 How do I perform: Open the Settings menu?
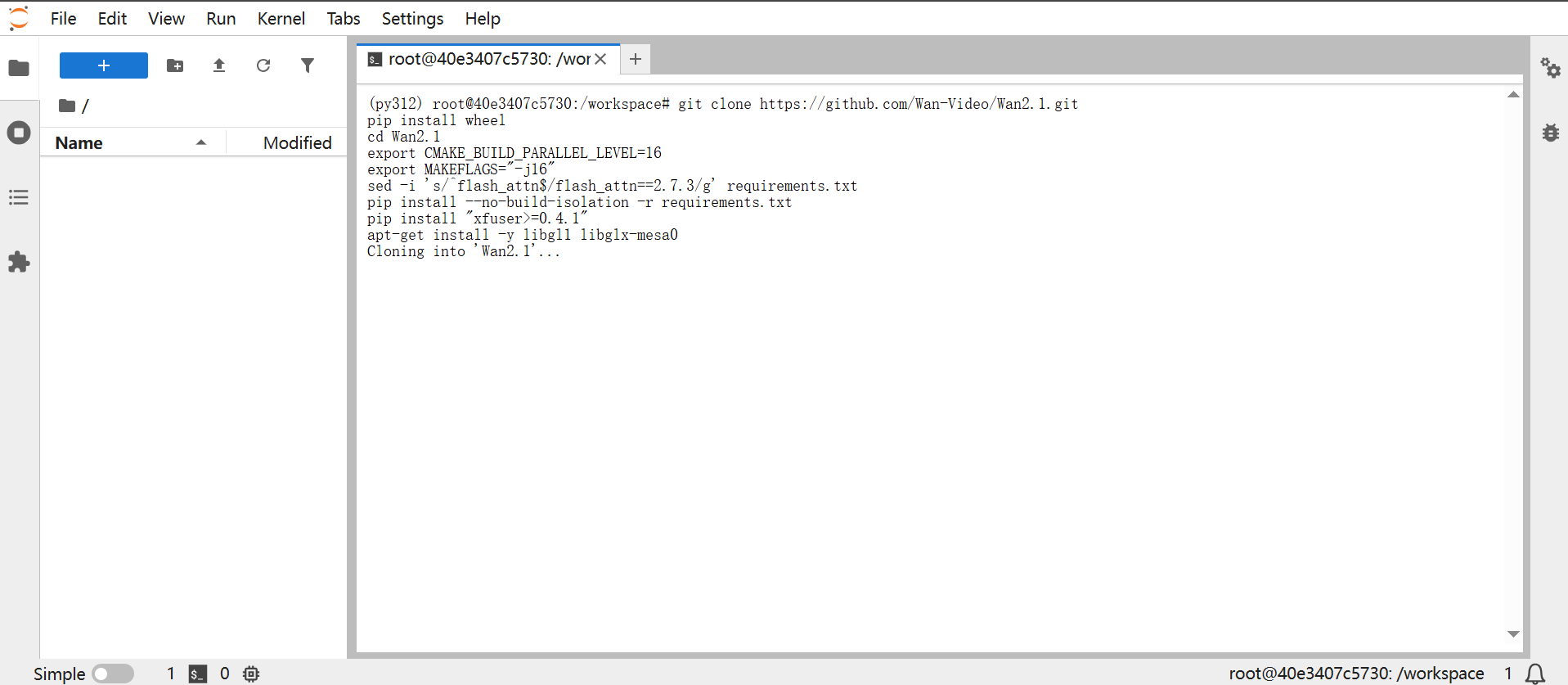[412, 18]
